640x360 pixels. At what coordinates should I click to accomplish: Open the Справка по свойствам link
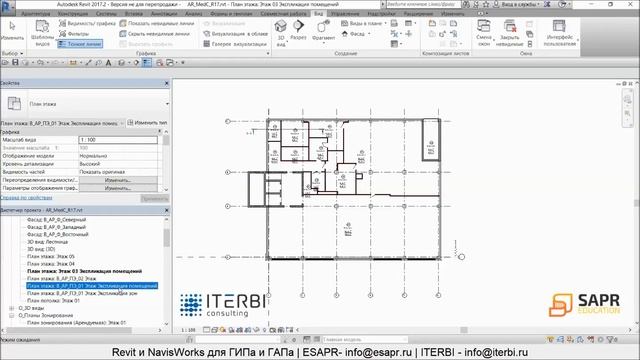tap(26, 198)
